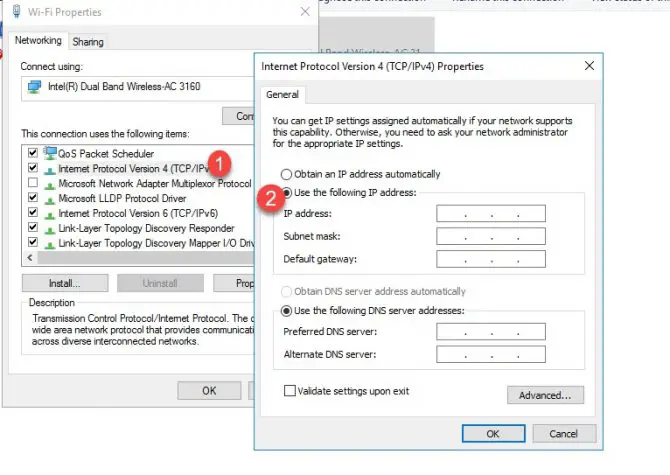Click the Microsoft LLDP Protocol Driver icon
Viewport: 670px width, 475px height.
click(50, 199)
